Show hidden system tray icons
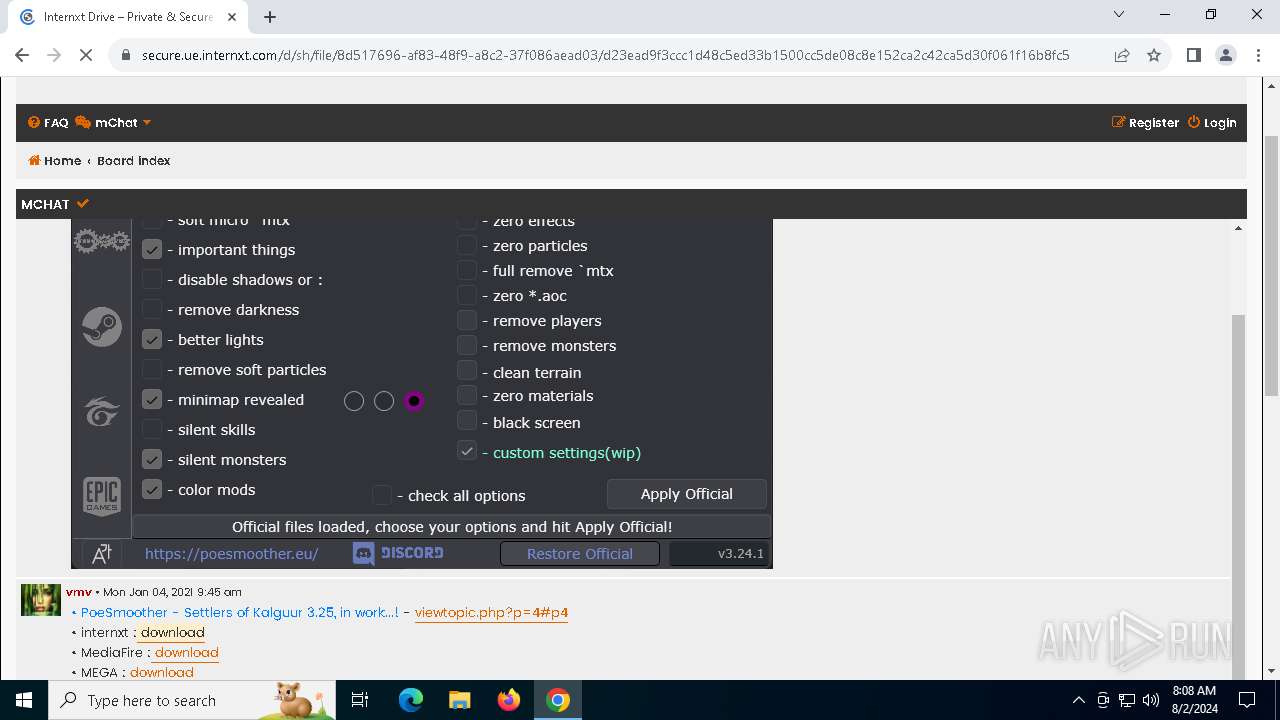 click(x=1078, y=700)
